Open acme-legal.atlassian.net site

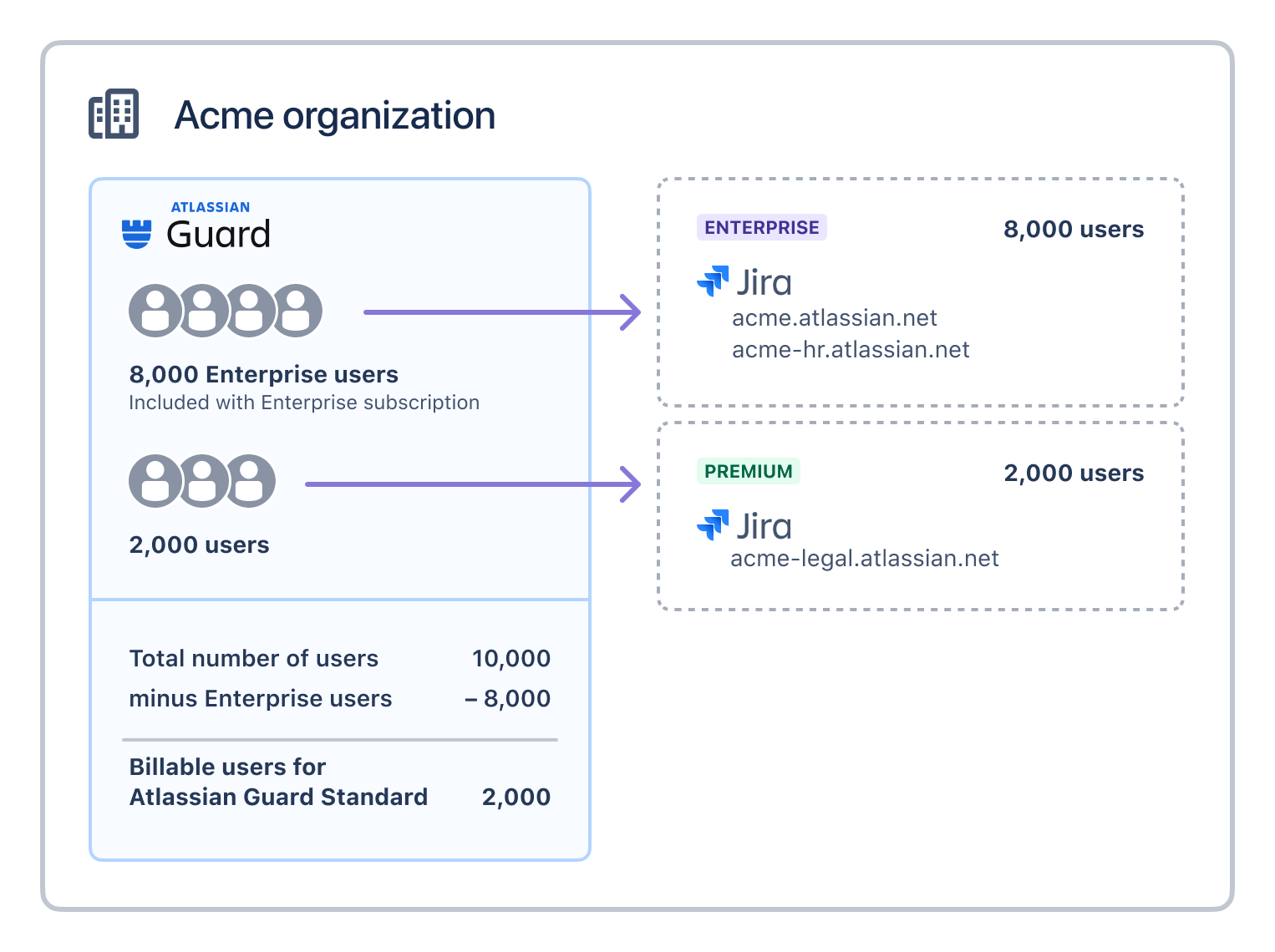point(865,559)
